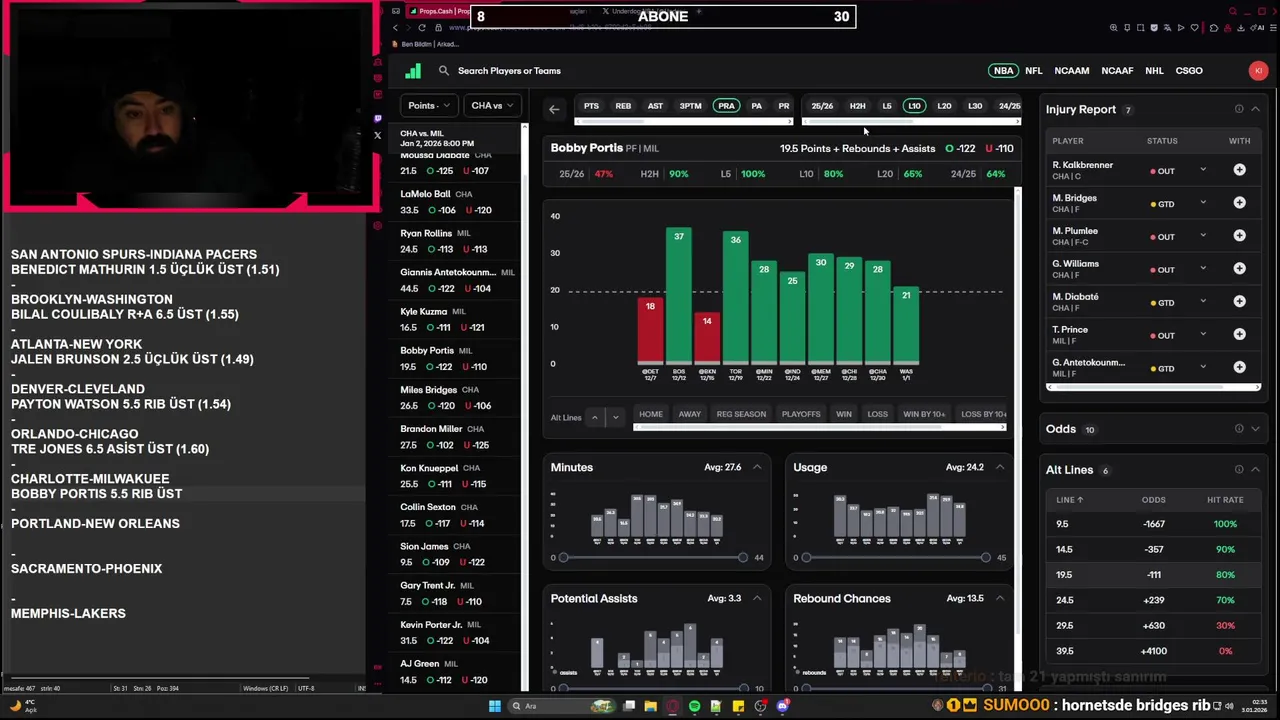Close the overlay with the X icon
This screenshot has width=1280, height=720.
point(377,135)
